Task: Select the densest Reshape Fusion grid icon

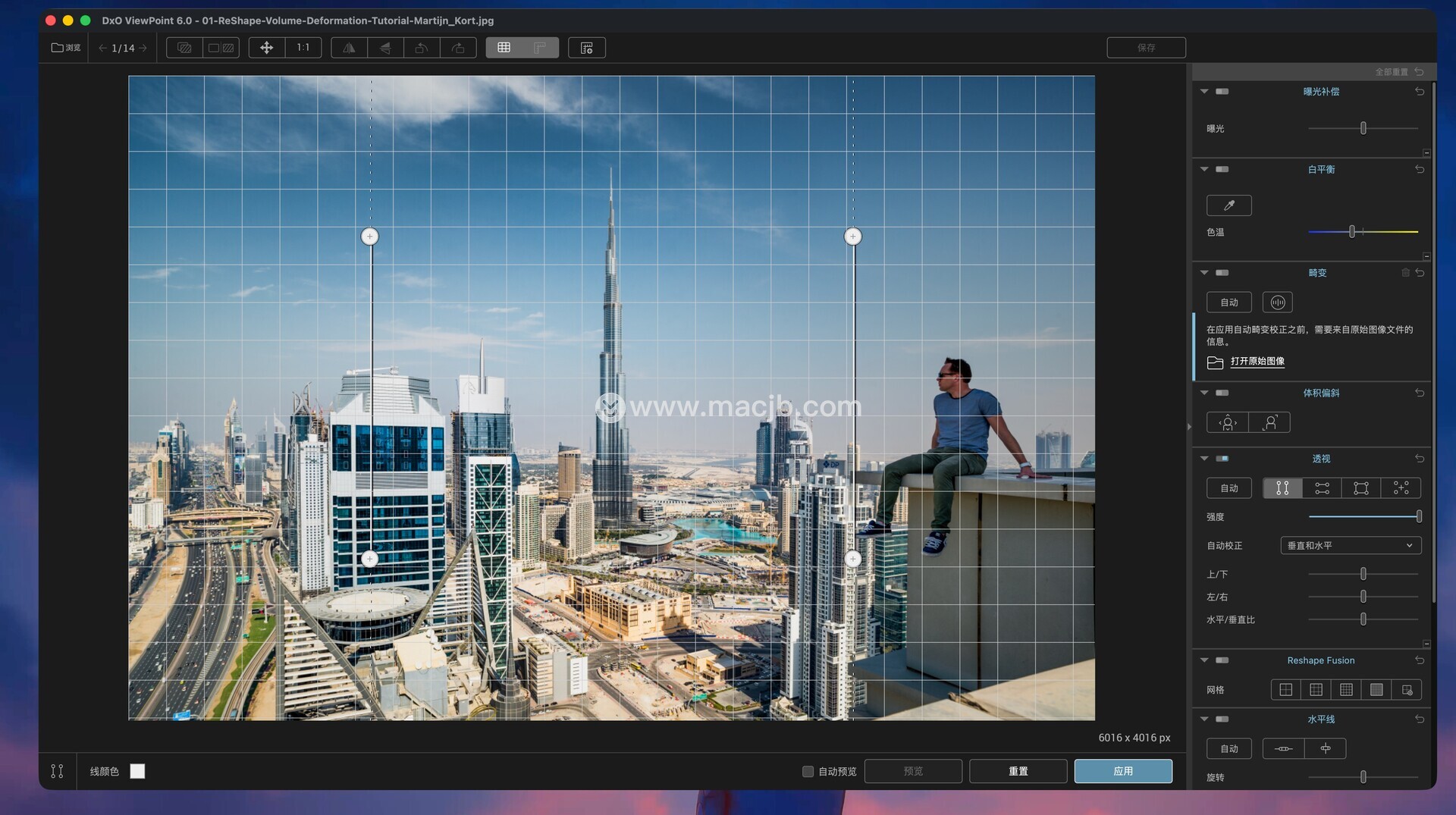Action: coord(1376,690)
